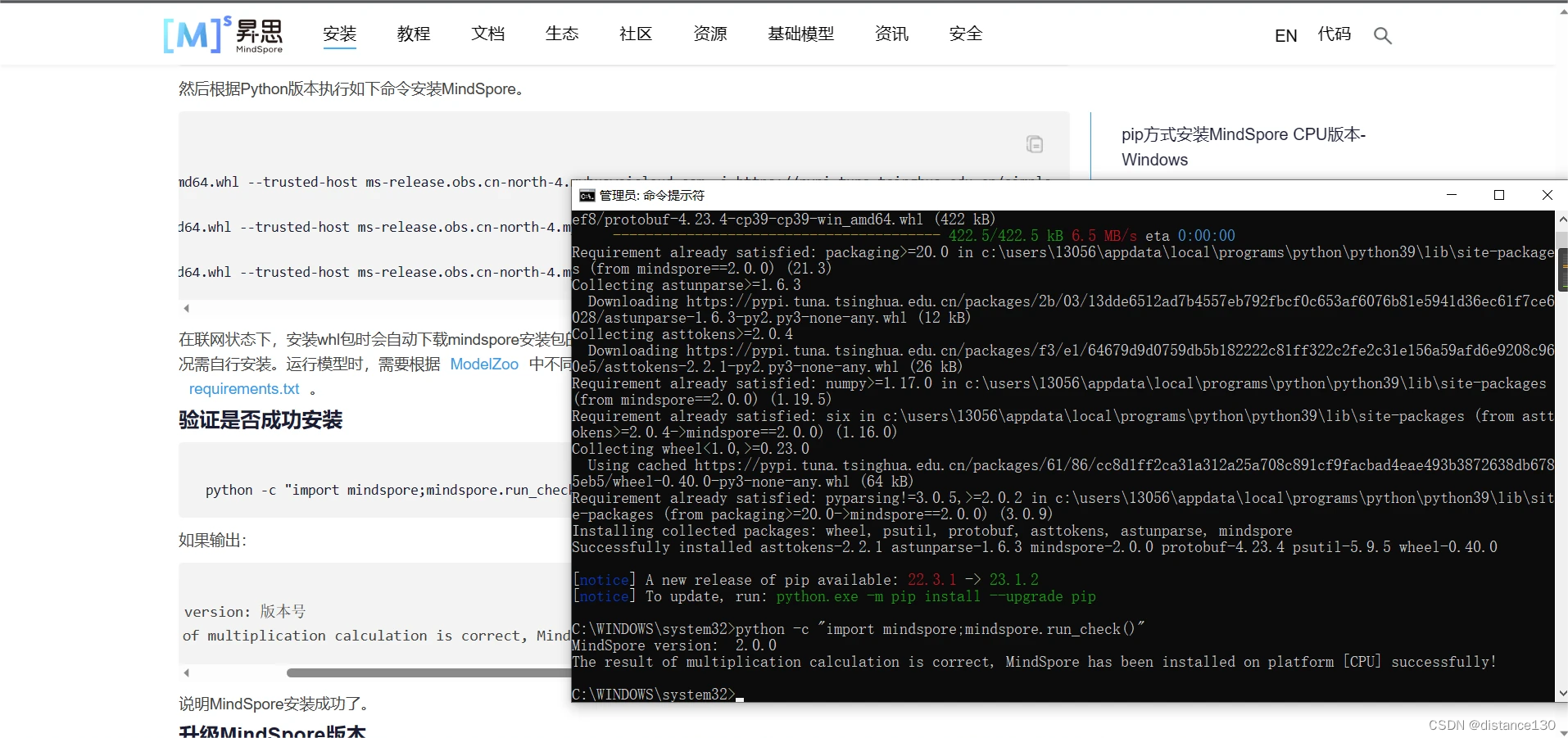Click the 如果输出: text on webpage

coord(213,540)
